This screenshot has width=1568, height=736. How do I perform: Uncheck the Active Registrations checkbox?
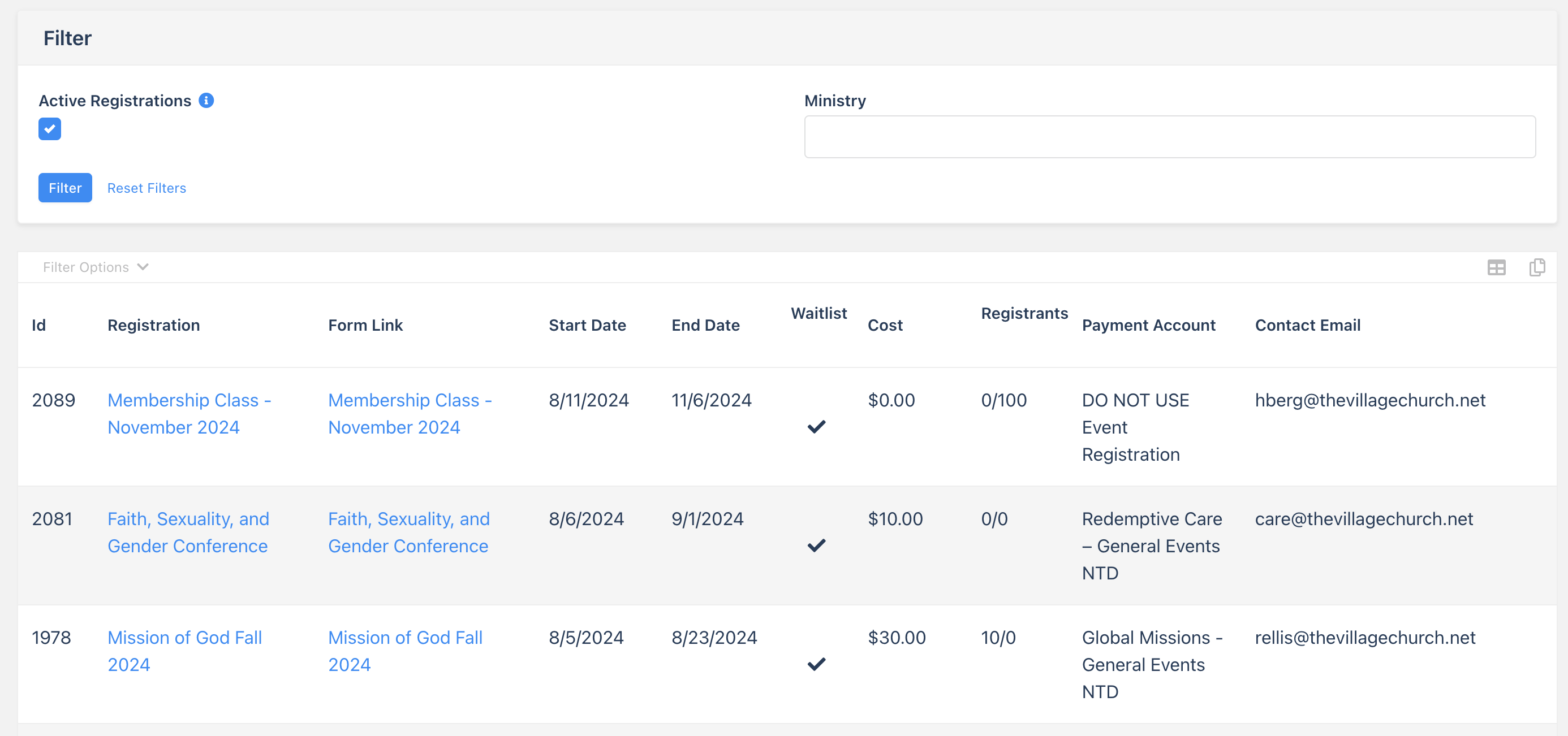pyautogui.click(x=50, y=129)
